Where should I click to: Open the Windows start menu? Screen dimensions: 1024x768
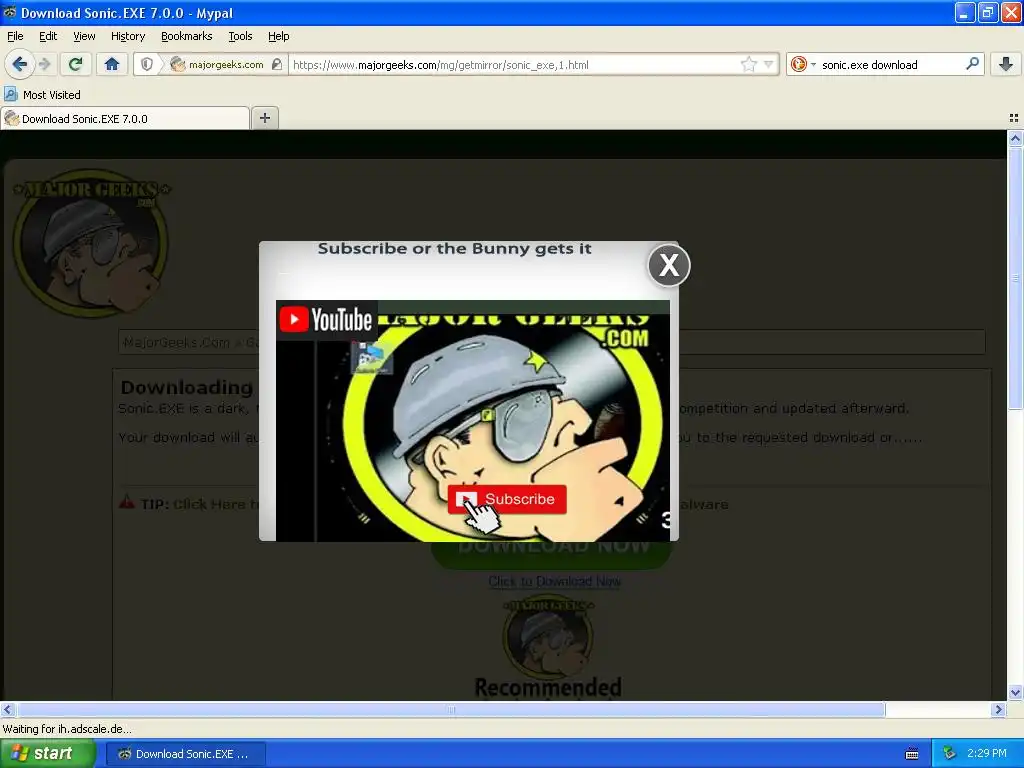[x=47, y=754]
